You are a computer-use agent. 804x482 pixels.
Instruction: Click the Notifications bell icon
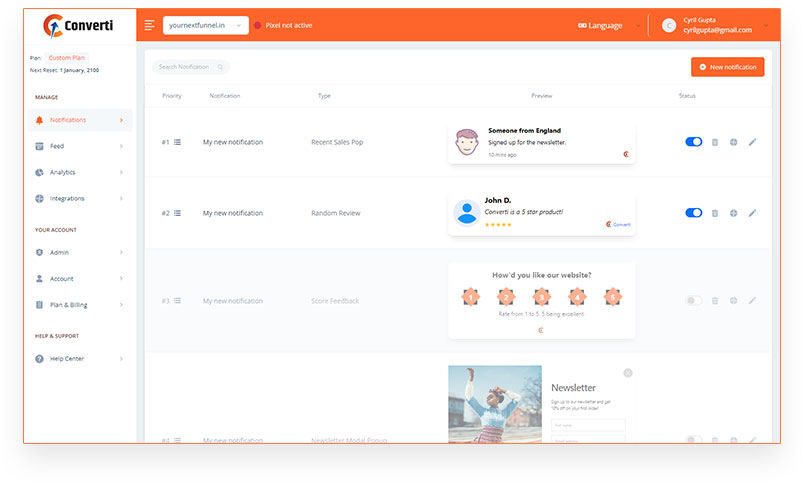point(39,120)
